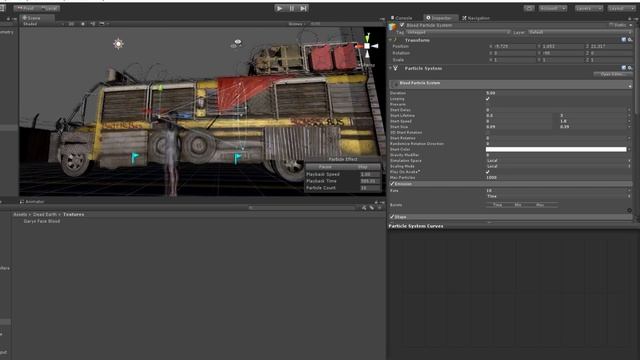Open the Navigation tab
Screen dimensions: 640x360
(476, 18)
